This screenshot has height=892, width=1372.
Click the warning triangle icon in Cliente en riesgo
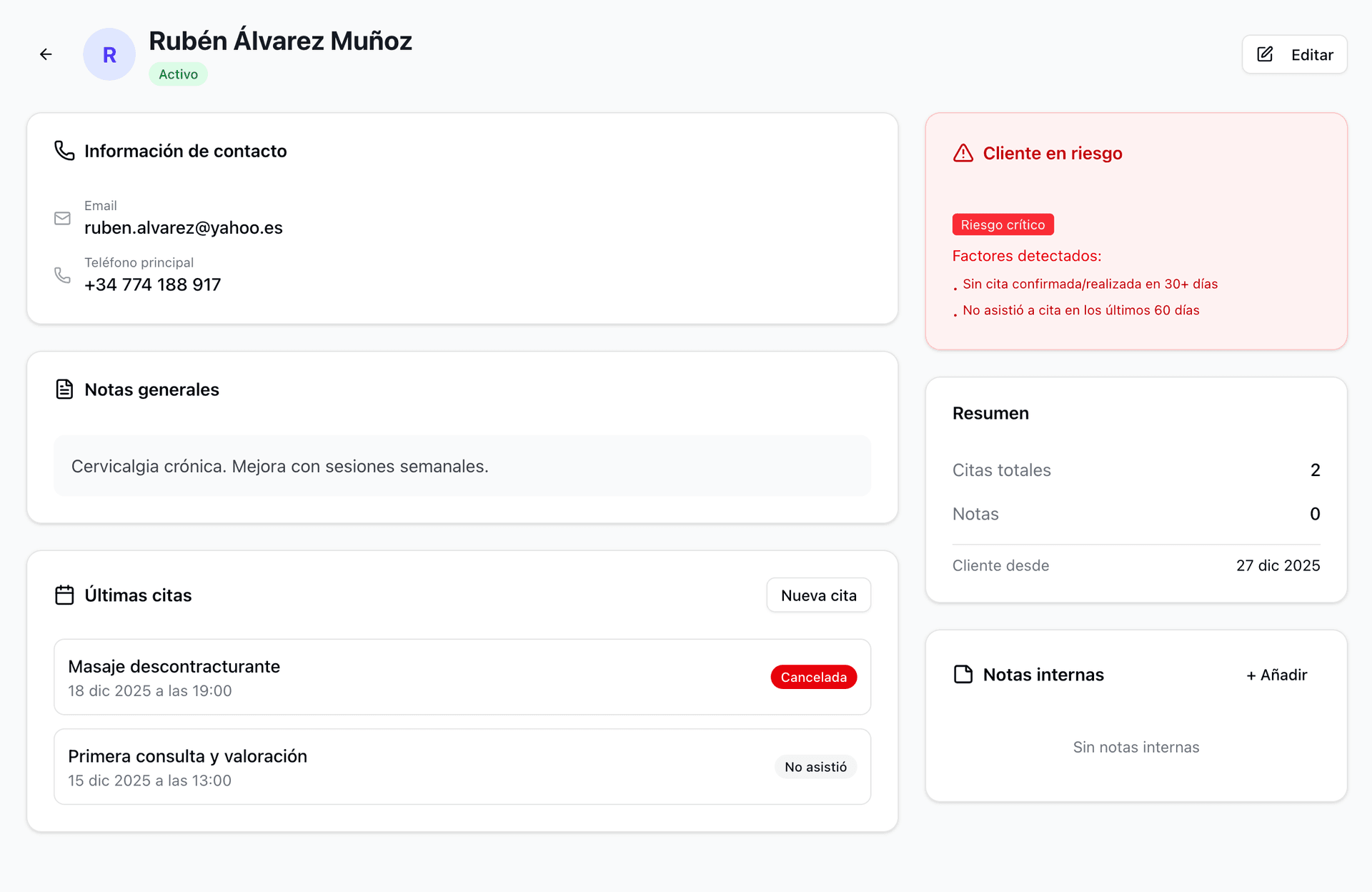pos(963,153)
